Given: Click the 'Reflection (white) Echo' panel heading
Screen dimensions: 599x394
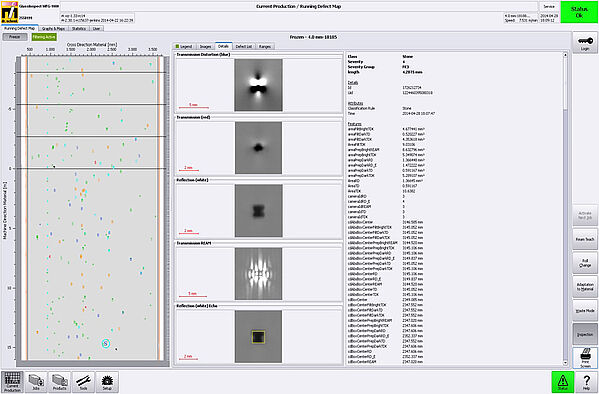Looking at the screenshot, I should click(197, 306).
